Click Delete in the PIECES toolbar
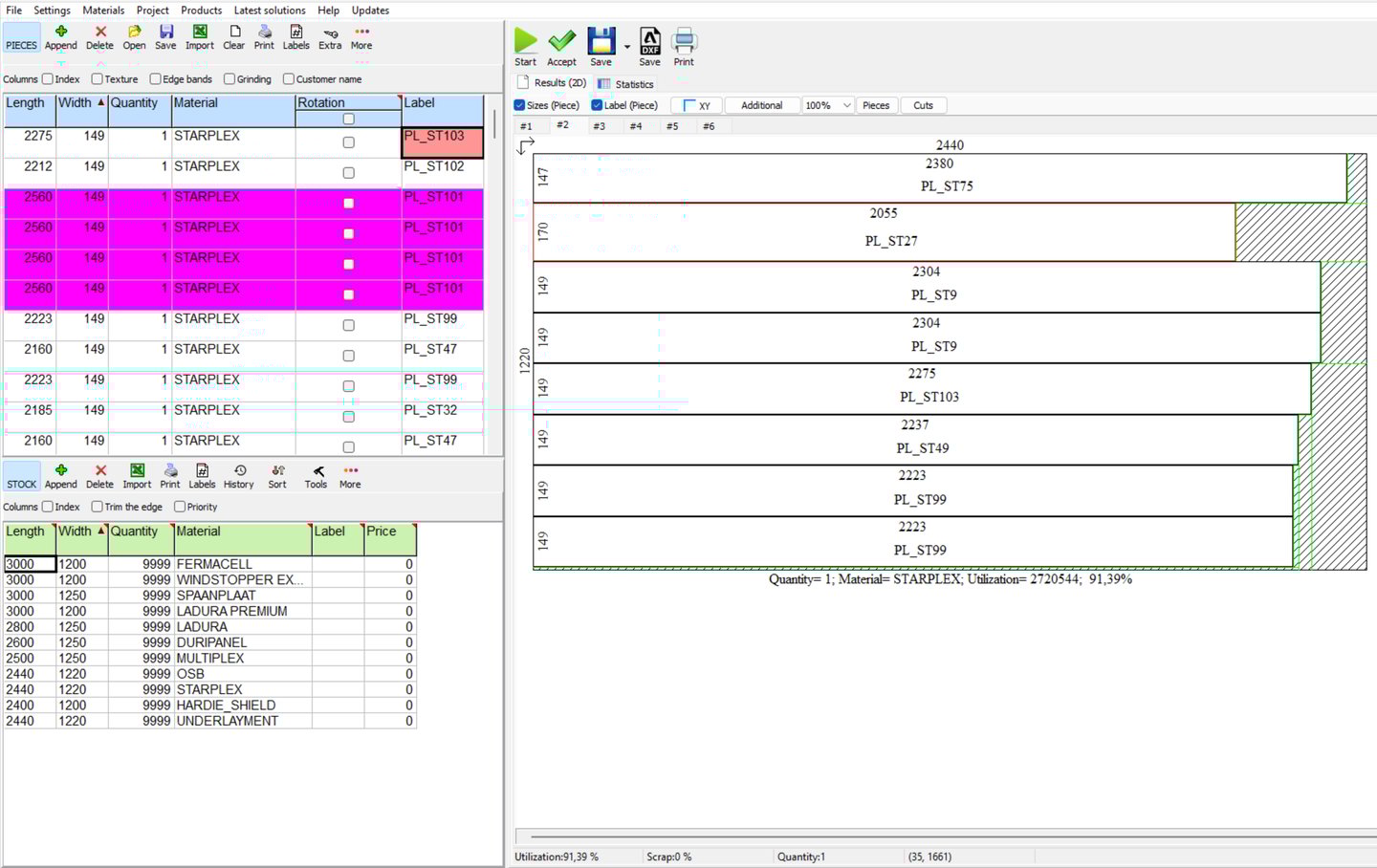This screenshot has height=868, width=1377. pyautogui.click(x=99, y=37)
